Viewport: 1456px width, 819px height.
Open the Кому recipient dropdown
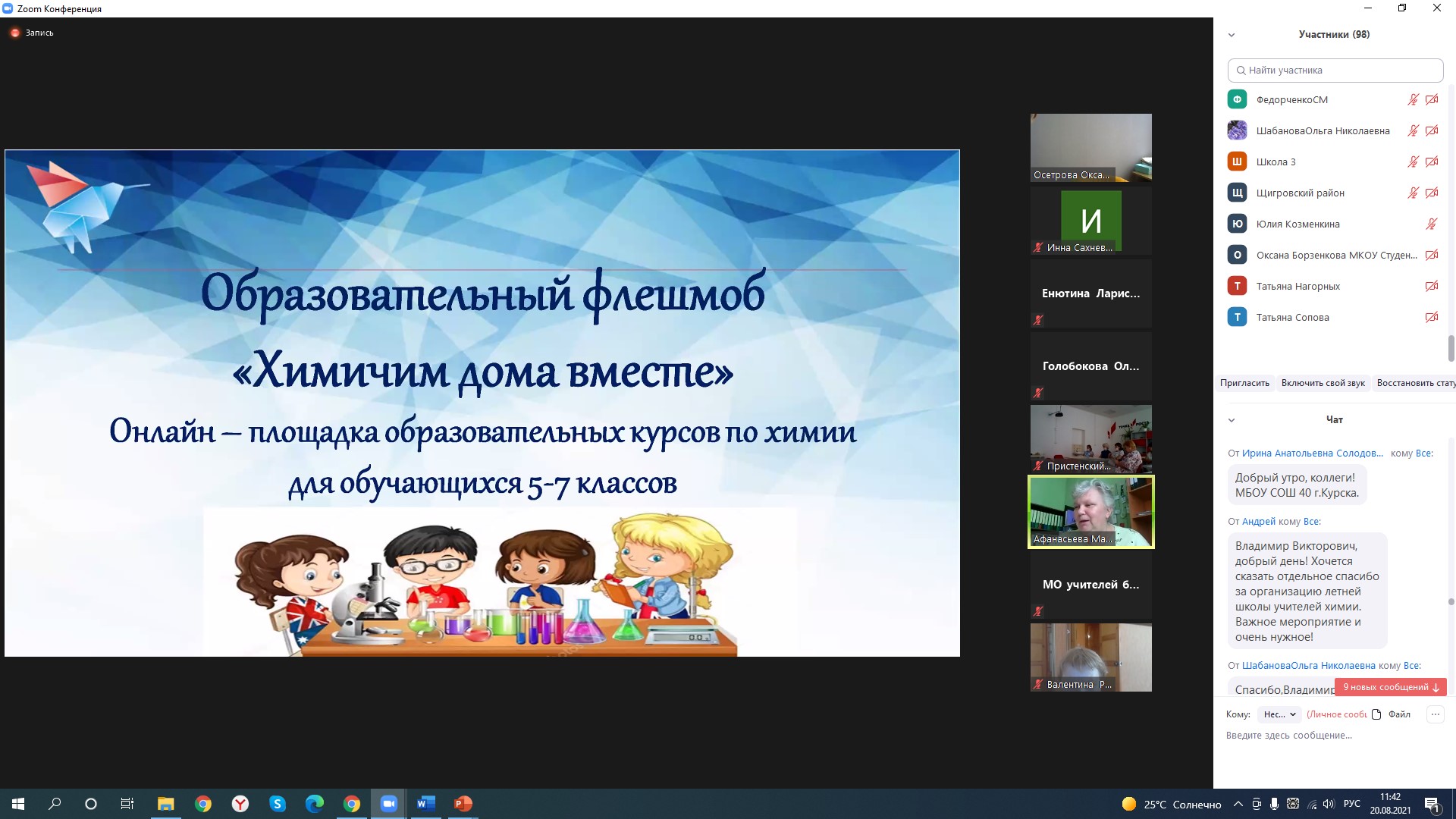coord(1279,714)
